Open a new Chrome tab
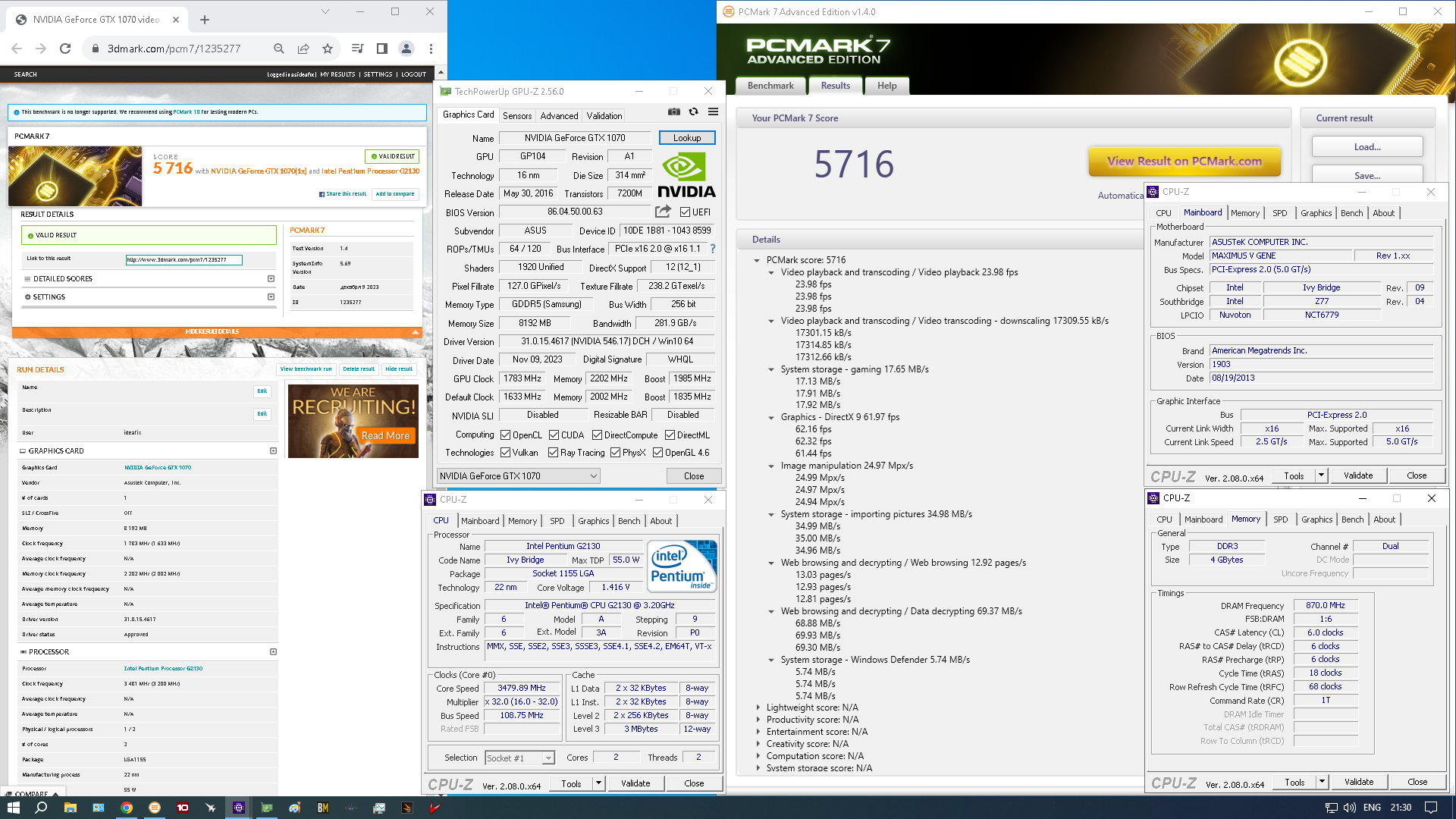 [x=205, y=20]
